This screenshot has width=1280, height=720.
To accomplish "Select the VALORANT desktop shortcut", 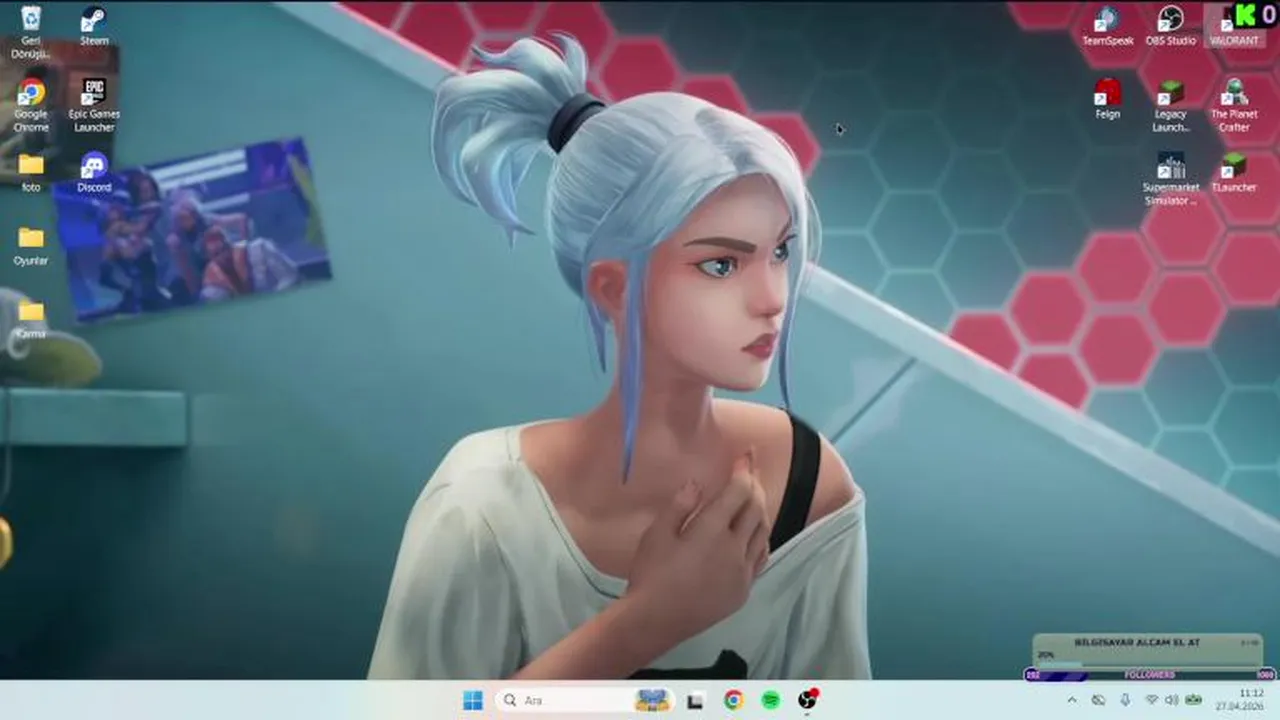I will coord(1234,26).
